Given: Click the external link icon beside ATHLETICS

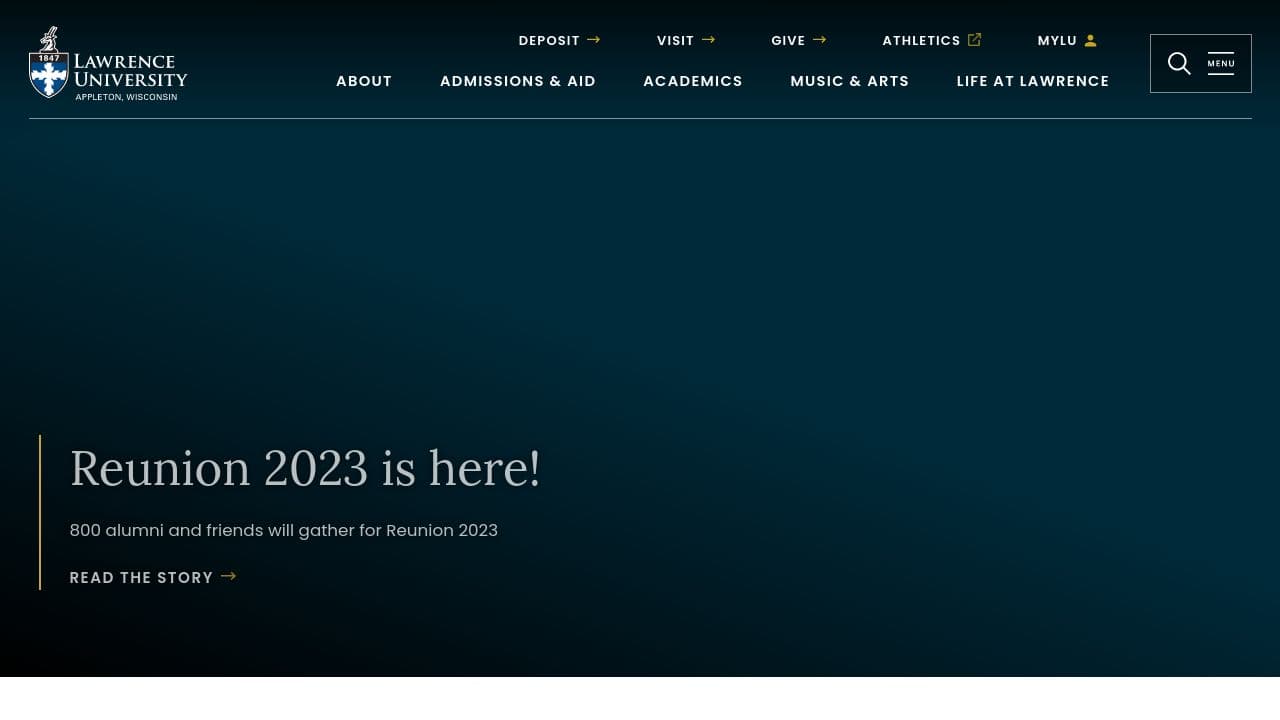Looking at the screenshot, I should [x=974, y=40].
